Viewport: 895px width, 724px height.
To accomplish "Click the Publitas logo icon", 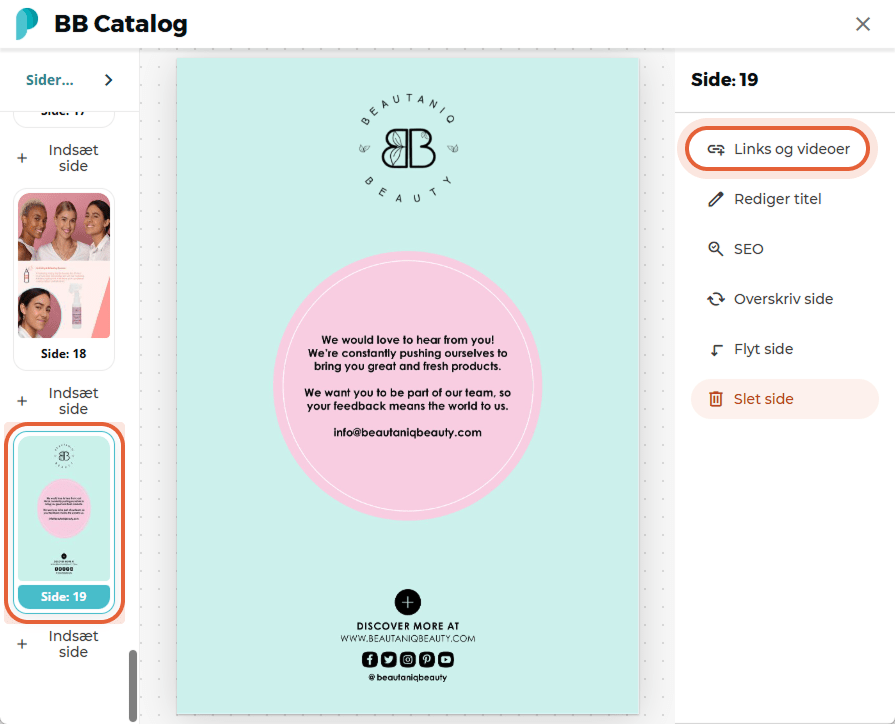I will (x=27, y=23).
